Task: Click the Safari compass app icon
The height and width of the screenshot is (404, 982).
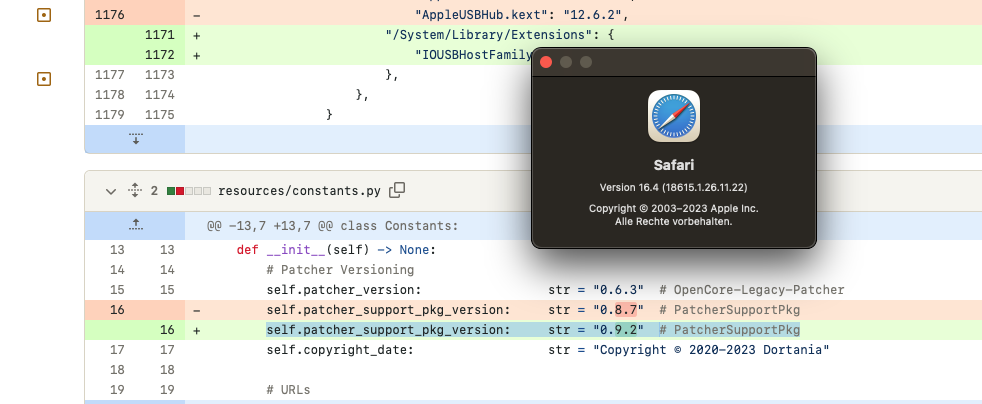Action: click(674, 116)
